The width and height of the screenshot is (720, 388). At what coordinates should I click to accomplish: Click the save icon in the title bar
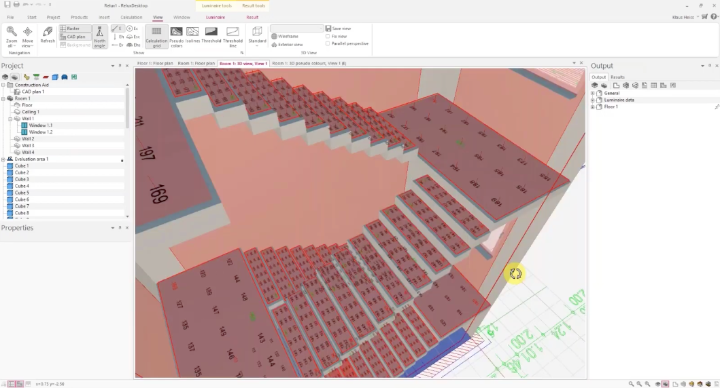(x=7, y=5)
